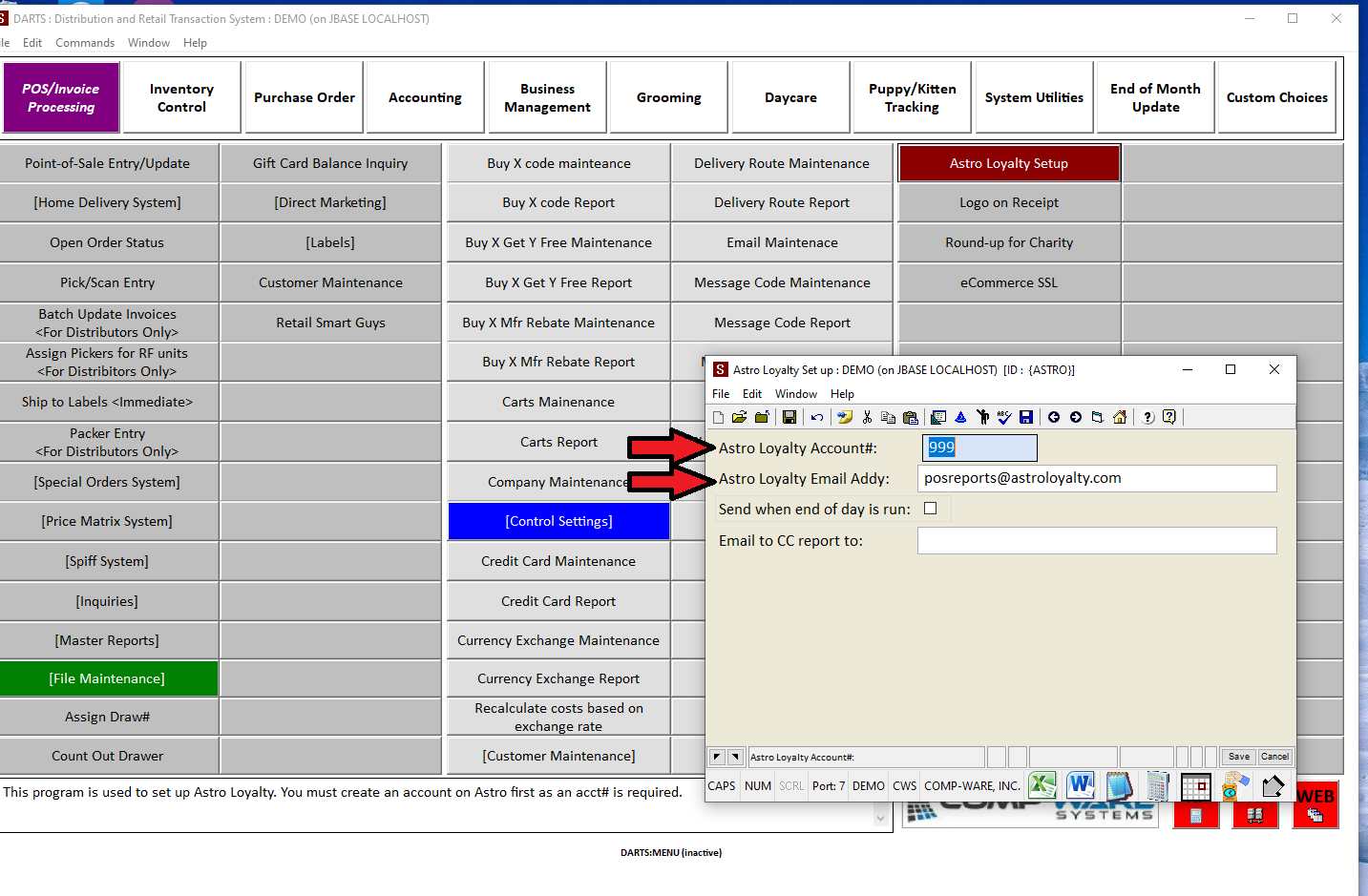
Task: Open Microsoft Word from status bar
Action: pyautogui.click(x=1081, y=785)
